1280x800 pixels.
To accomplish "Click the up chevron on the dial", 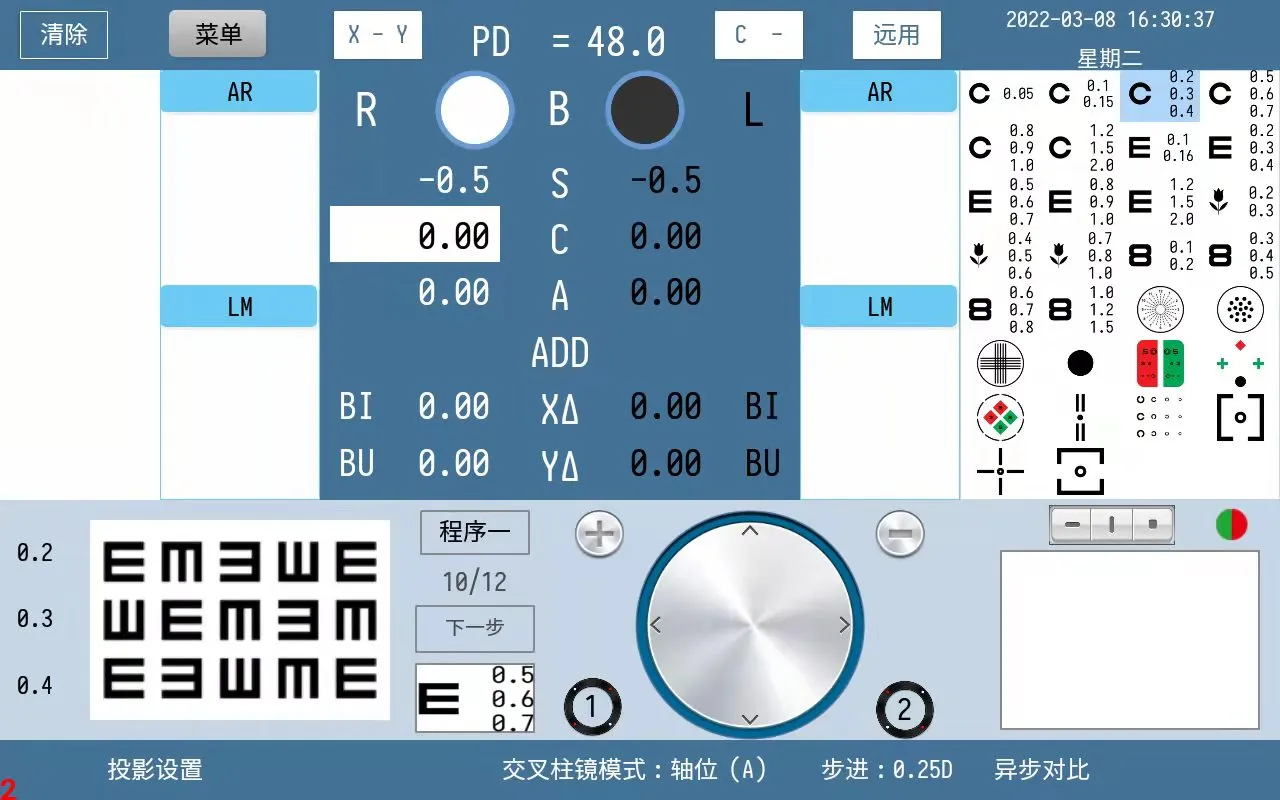I will point(750,531).
